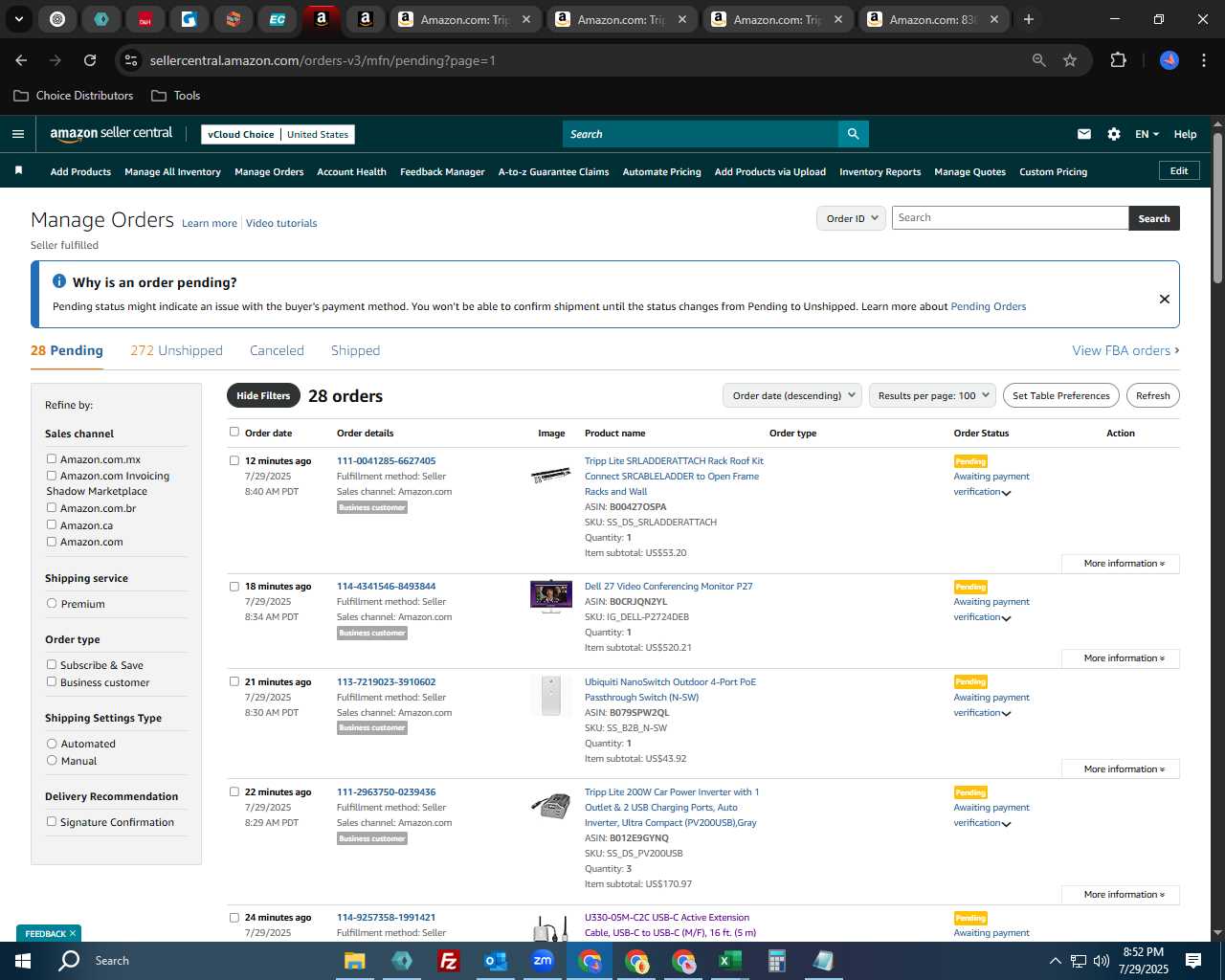Viewport: 1225px width, 980px height.
Task: Click the volume speaker icon in the tray
Action: [x=1101, y=961]
